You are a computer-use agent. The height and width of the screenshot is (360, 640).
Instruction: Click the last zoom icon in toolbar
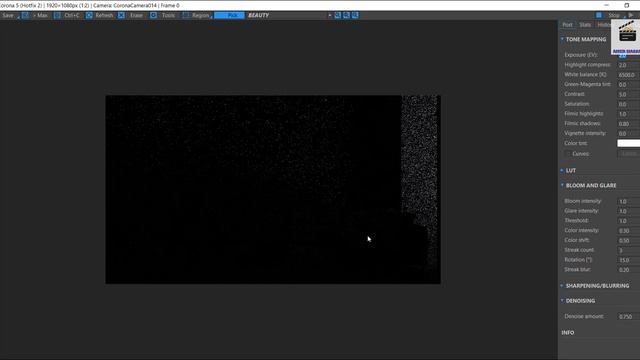click(x=356, y=16)
